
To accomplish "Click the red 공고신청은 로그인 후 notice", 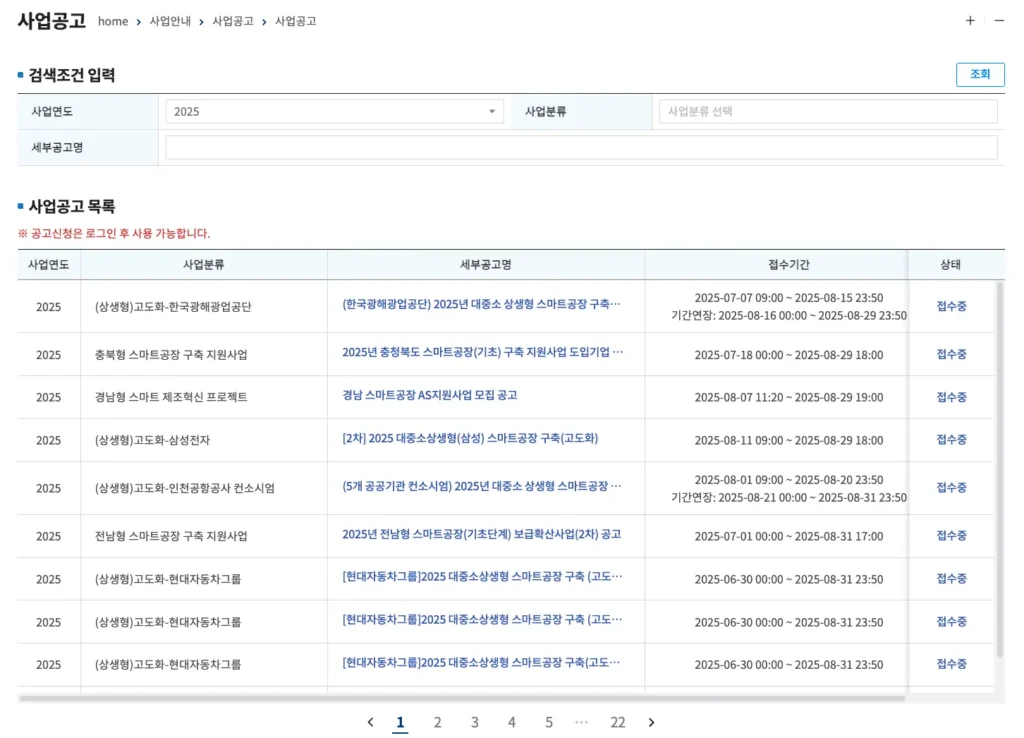I will coord(114,234).
